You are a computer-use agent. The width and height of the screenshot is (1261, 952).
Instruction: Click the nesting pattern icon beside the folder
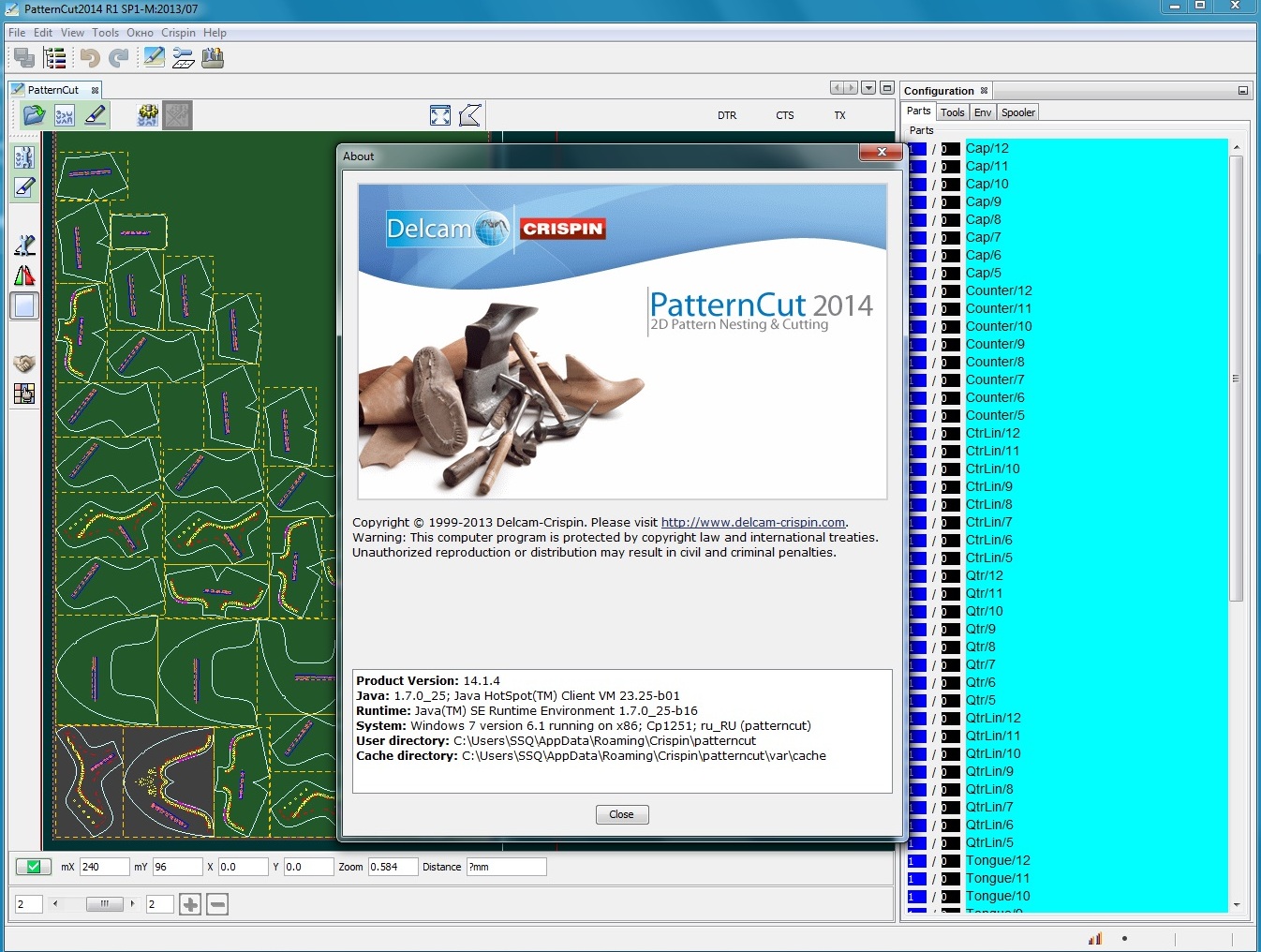point(65,115)
